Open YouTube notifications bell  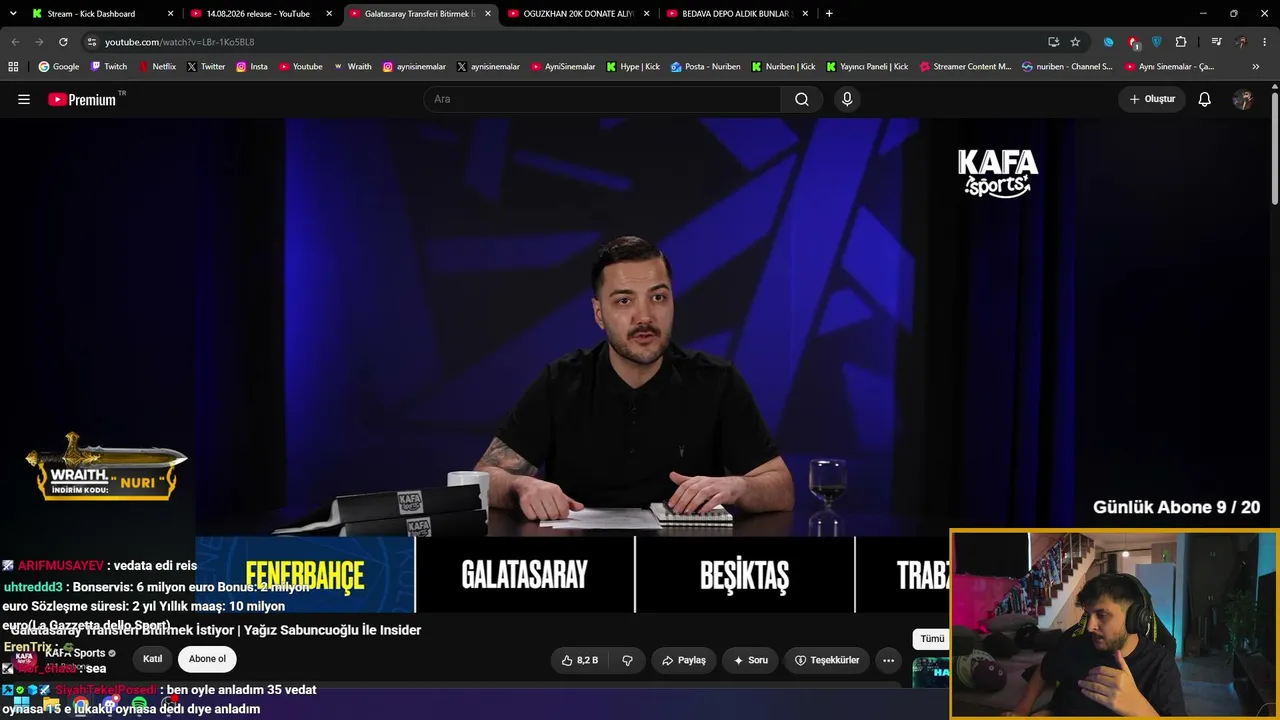[x=1205, y=99]
